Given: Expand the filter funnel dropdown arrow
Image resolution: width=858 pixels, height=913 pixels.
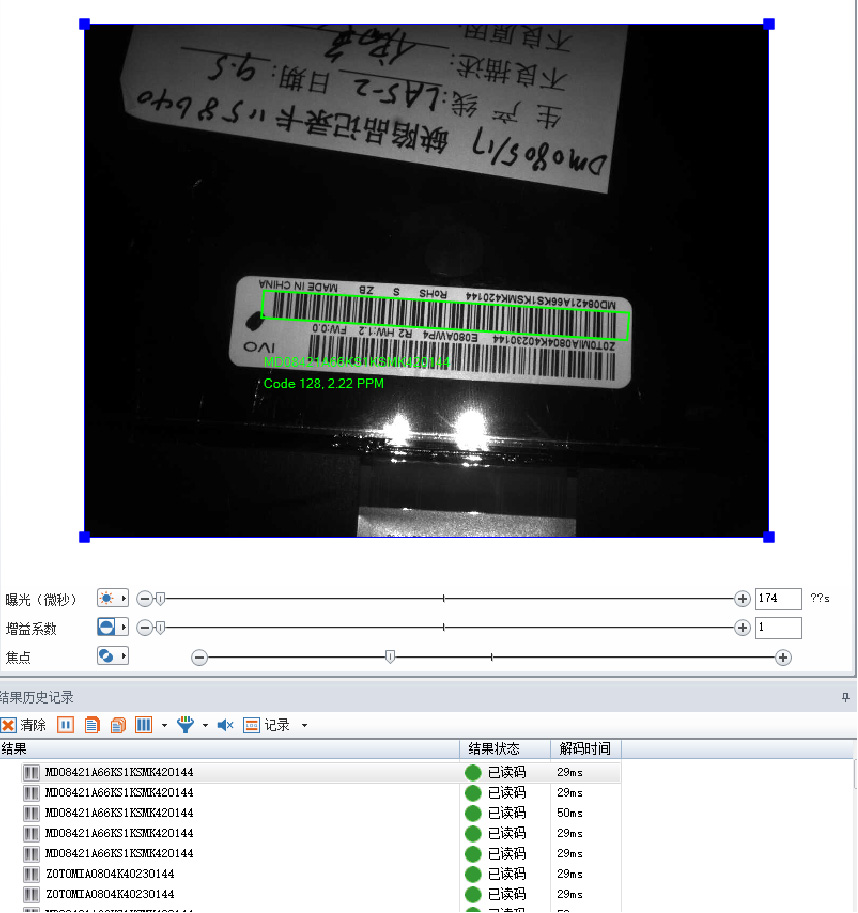Looking at the screenshot, I should click(205, 726).
